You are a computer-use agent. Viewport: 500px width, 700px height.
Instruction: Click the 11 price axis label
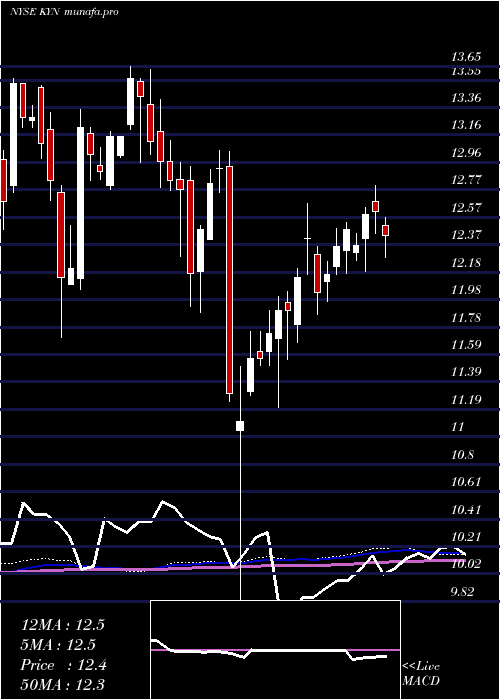(x=458, y=427)
